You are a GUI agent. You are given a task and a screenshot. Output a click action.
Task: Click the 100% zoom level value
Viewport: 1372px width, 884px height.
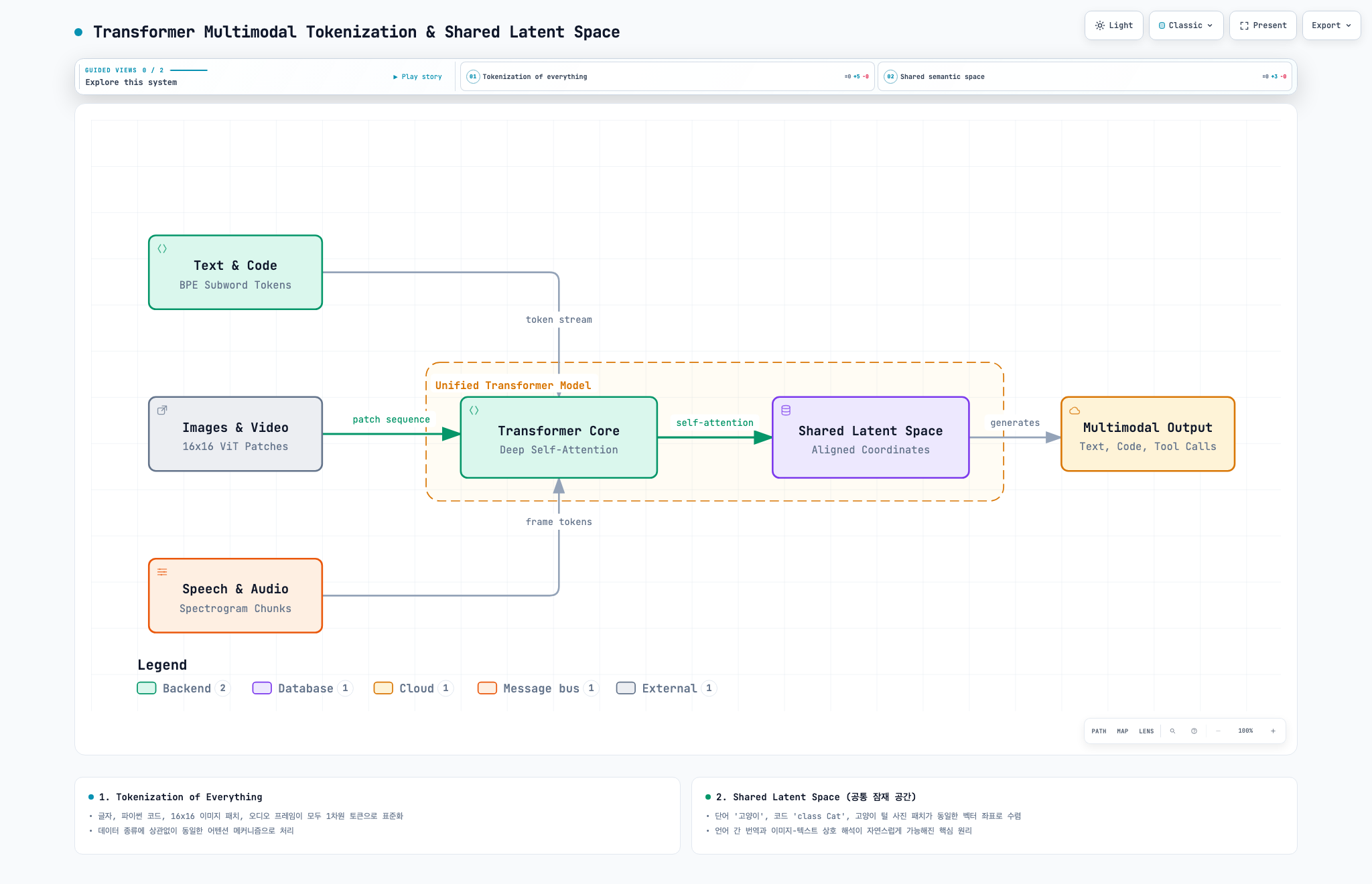point(1245,731)
